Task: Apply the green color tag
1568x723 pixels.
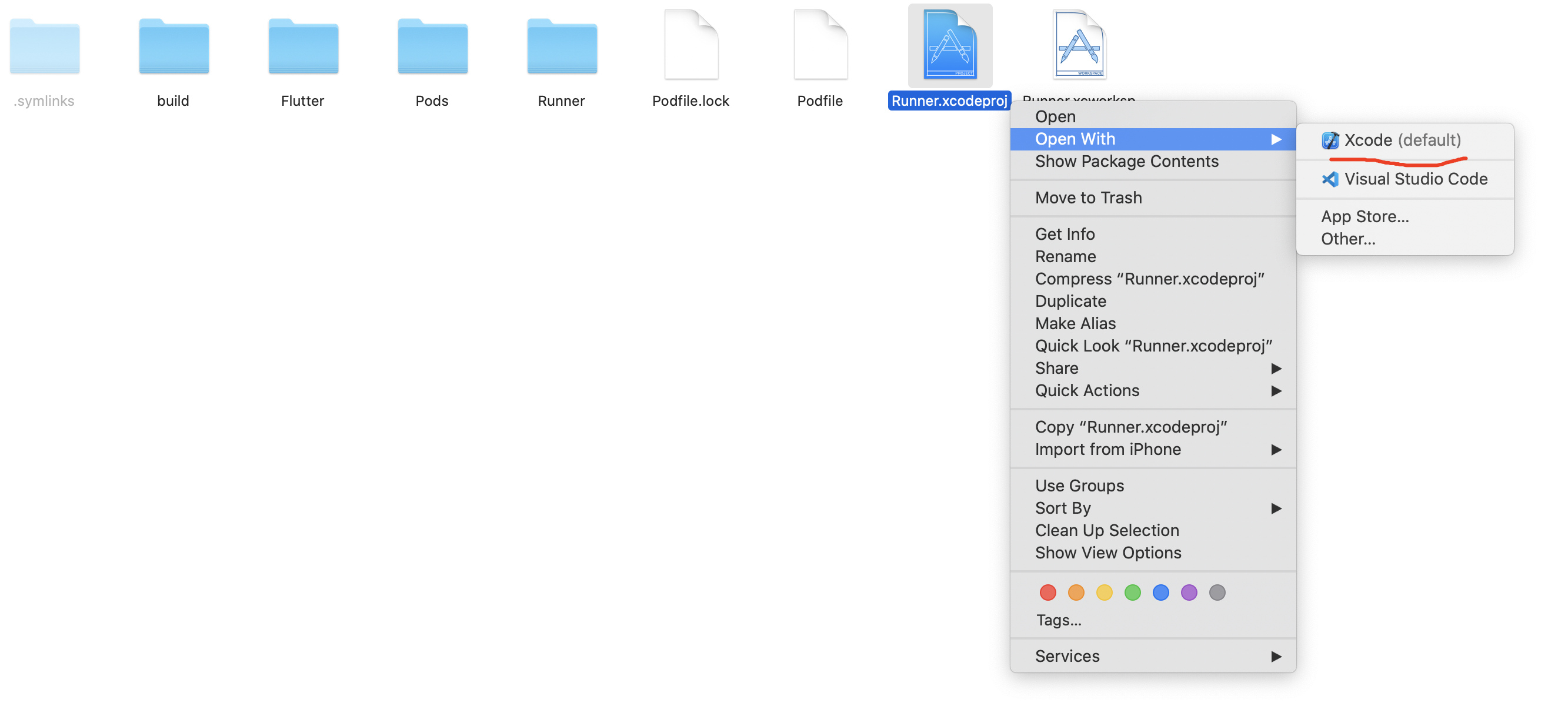Action: click(x=1132, y=592)
